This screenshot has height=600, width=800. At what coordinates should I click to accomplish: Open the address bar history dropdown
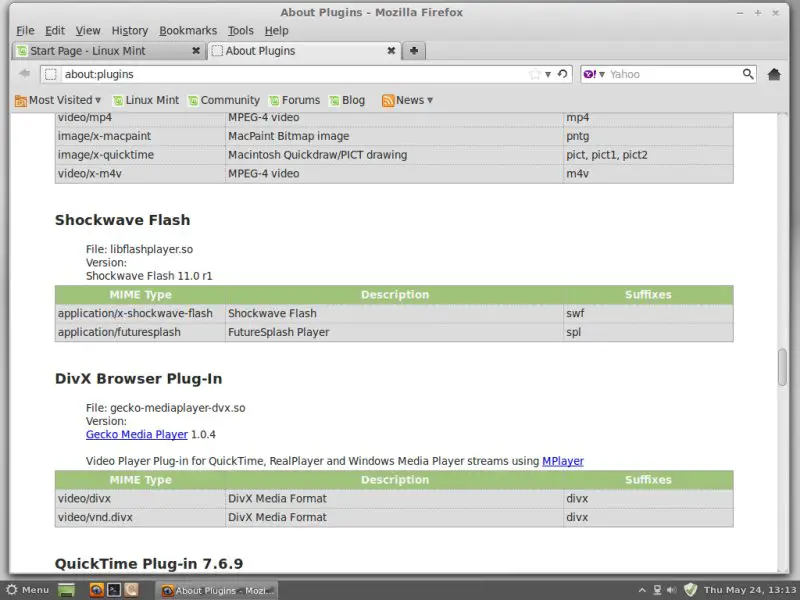[548, 74]
